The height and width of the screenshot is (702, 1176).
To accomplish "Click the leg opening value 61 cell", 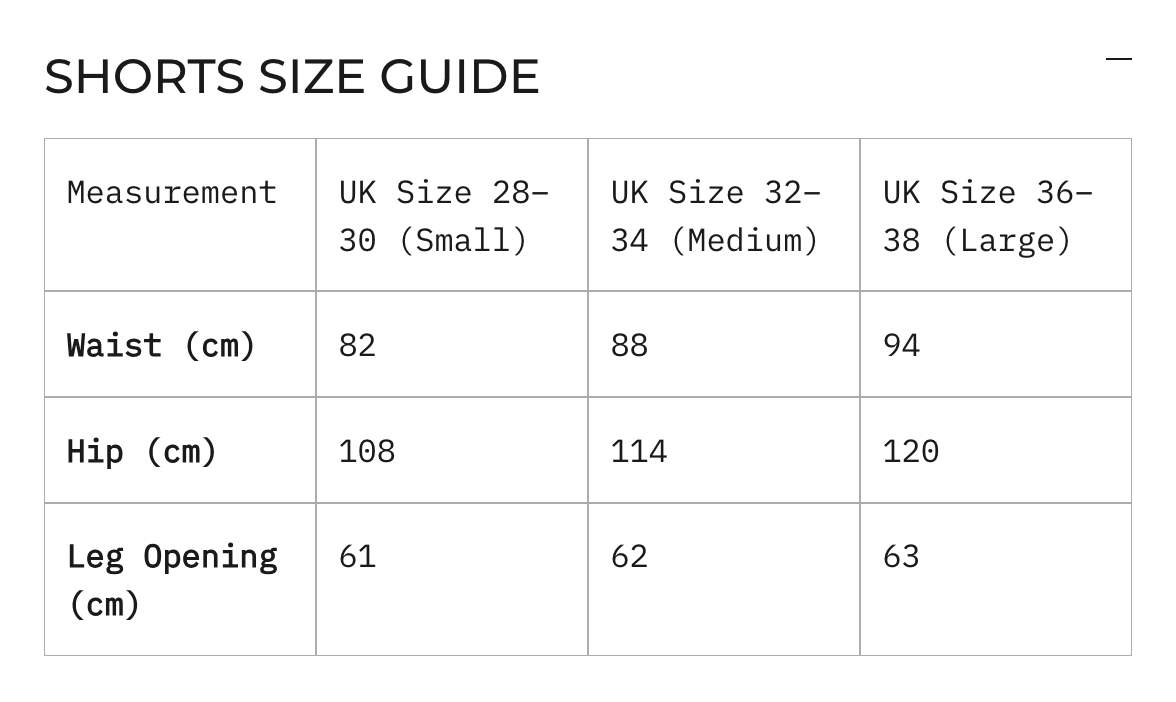I will (452, 580).
